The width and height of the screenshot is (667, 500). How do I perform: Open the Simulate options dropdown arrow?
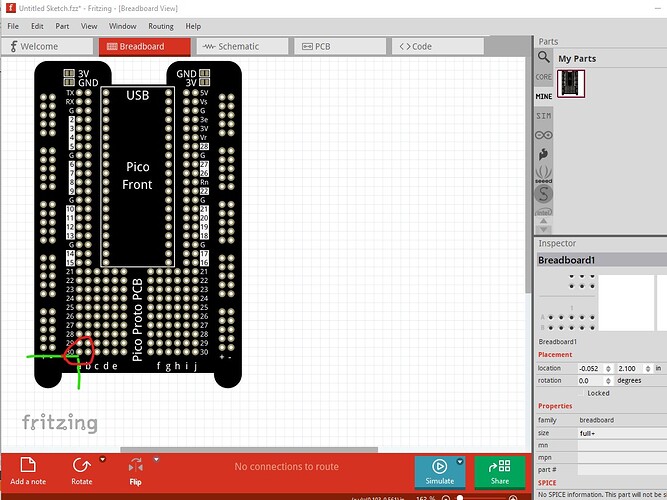click(460, 461)
